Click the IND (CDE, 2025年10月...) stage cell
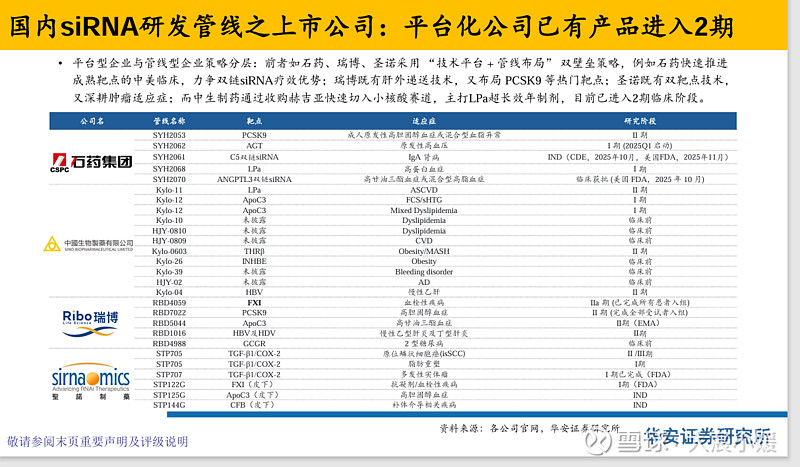 [x=638, y=157]
